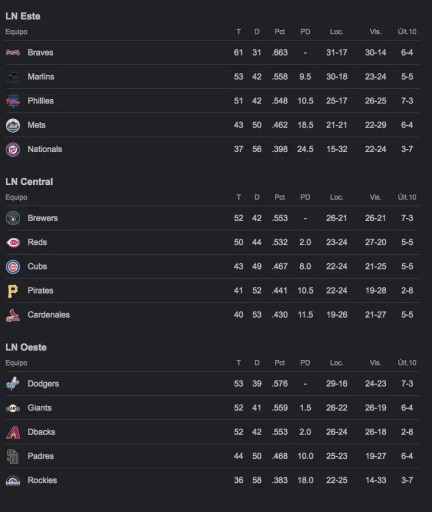Click the Braves team logo
The image size is (432, 512).
[13, 52]
